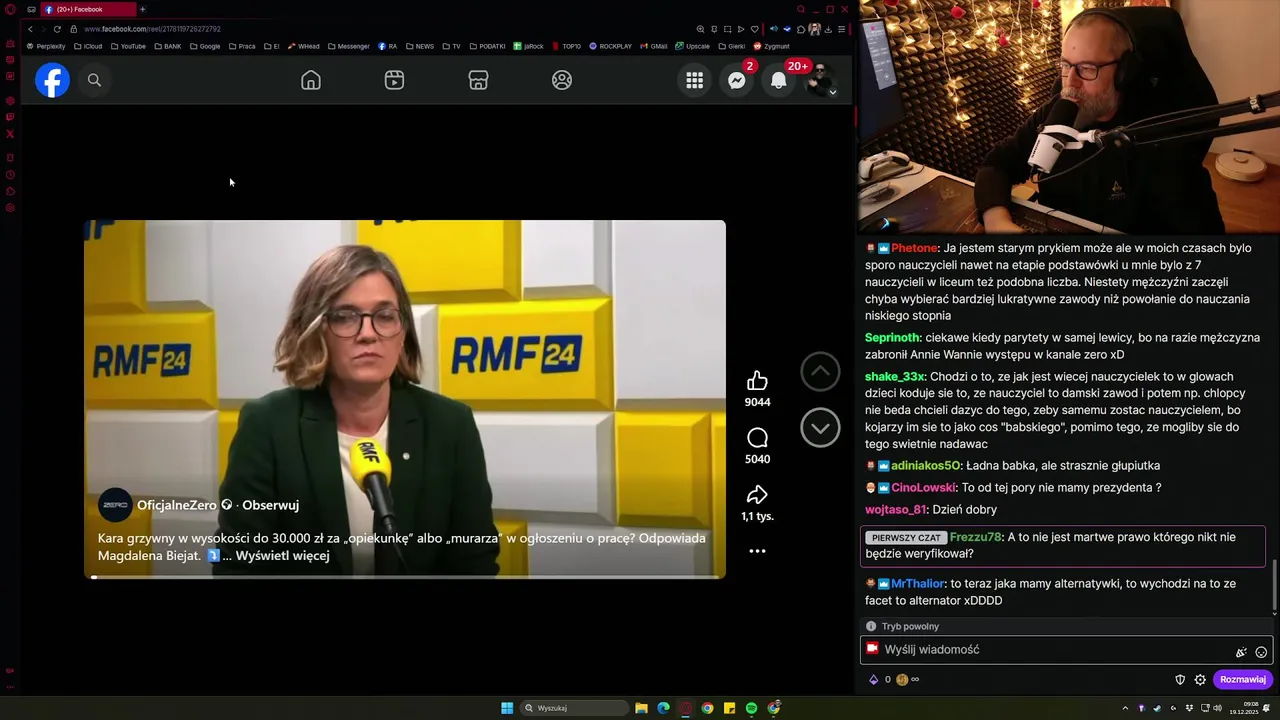Click Obserwuj to follow the page

[x=270, y=505]
